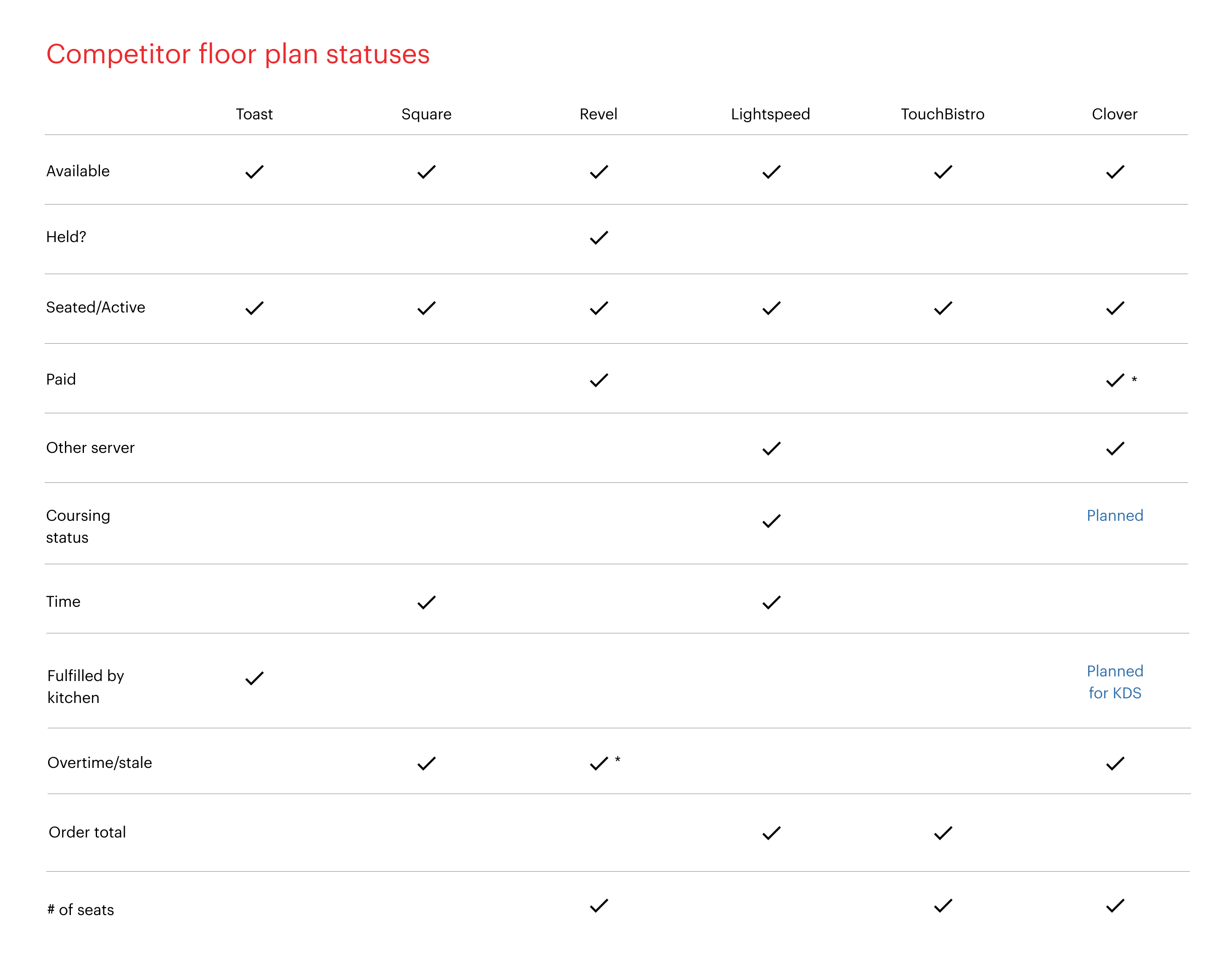Click the Lightspeed Coursing status checkmark
This screenshot has height=980, width=1232.
771,521
